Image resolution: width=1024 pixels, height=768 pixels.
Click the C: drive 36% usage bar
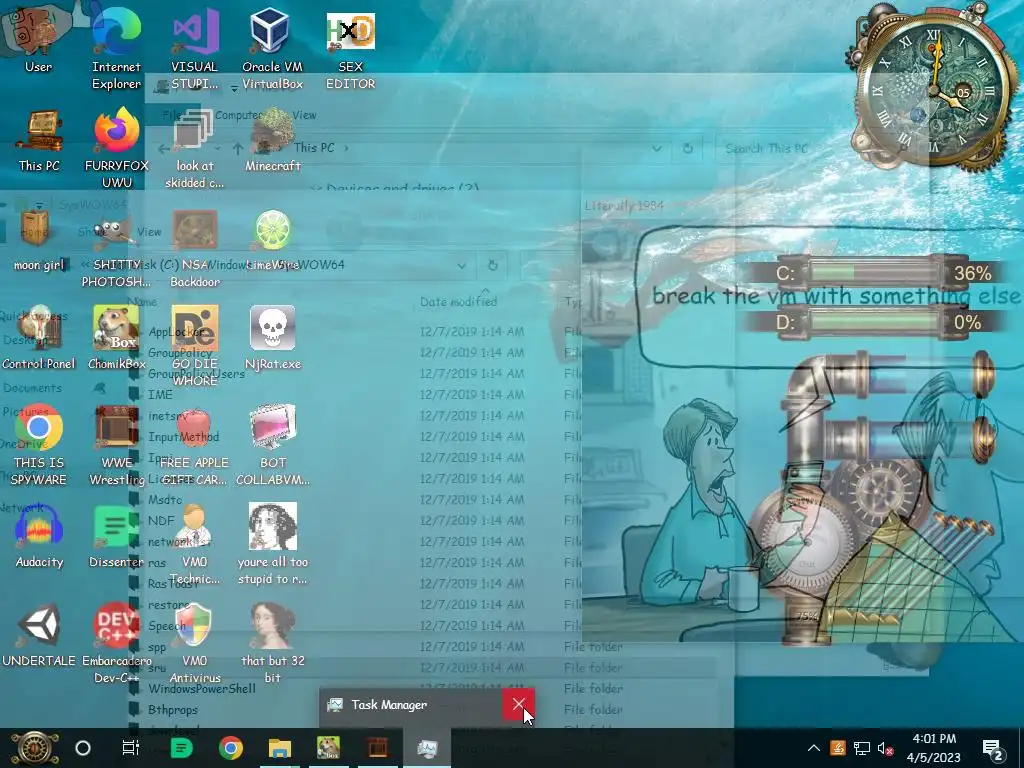point(875,273)
